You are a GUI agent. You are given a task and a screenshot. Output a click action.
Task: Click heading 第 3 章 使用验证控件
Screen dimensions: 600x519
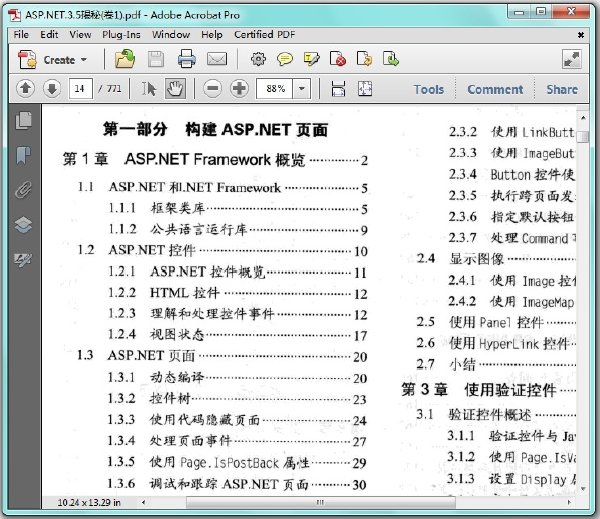click(x=489, y=390)
